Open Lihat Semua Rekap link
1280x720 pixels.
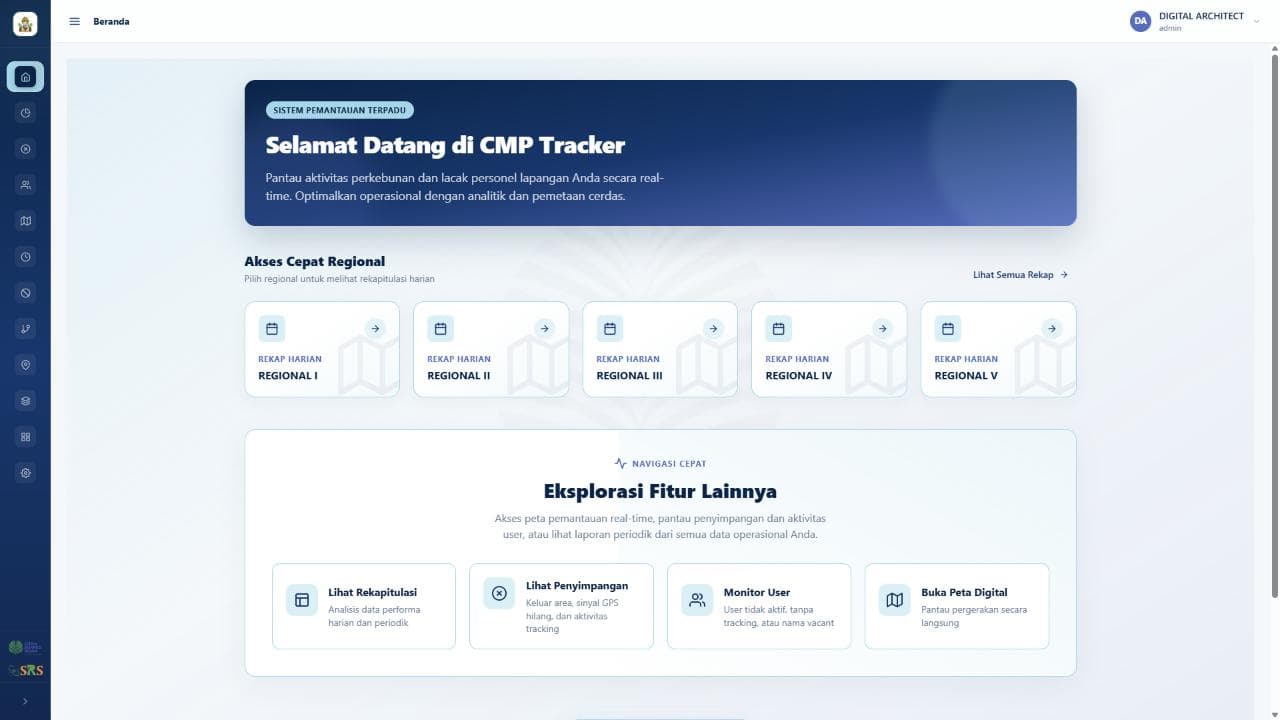click(1020, 274)
